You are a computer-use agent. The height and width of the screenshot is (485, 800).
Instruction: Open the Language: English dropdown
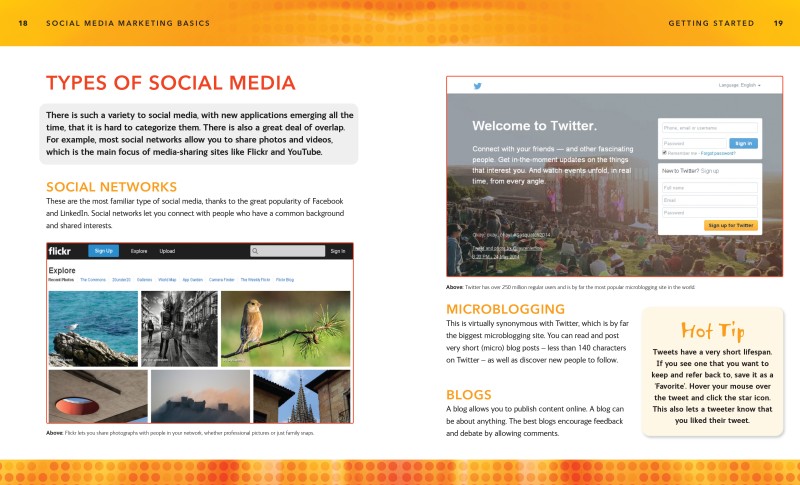[x=739, y=85]
